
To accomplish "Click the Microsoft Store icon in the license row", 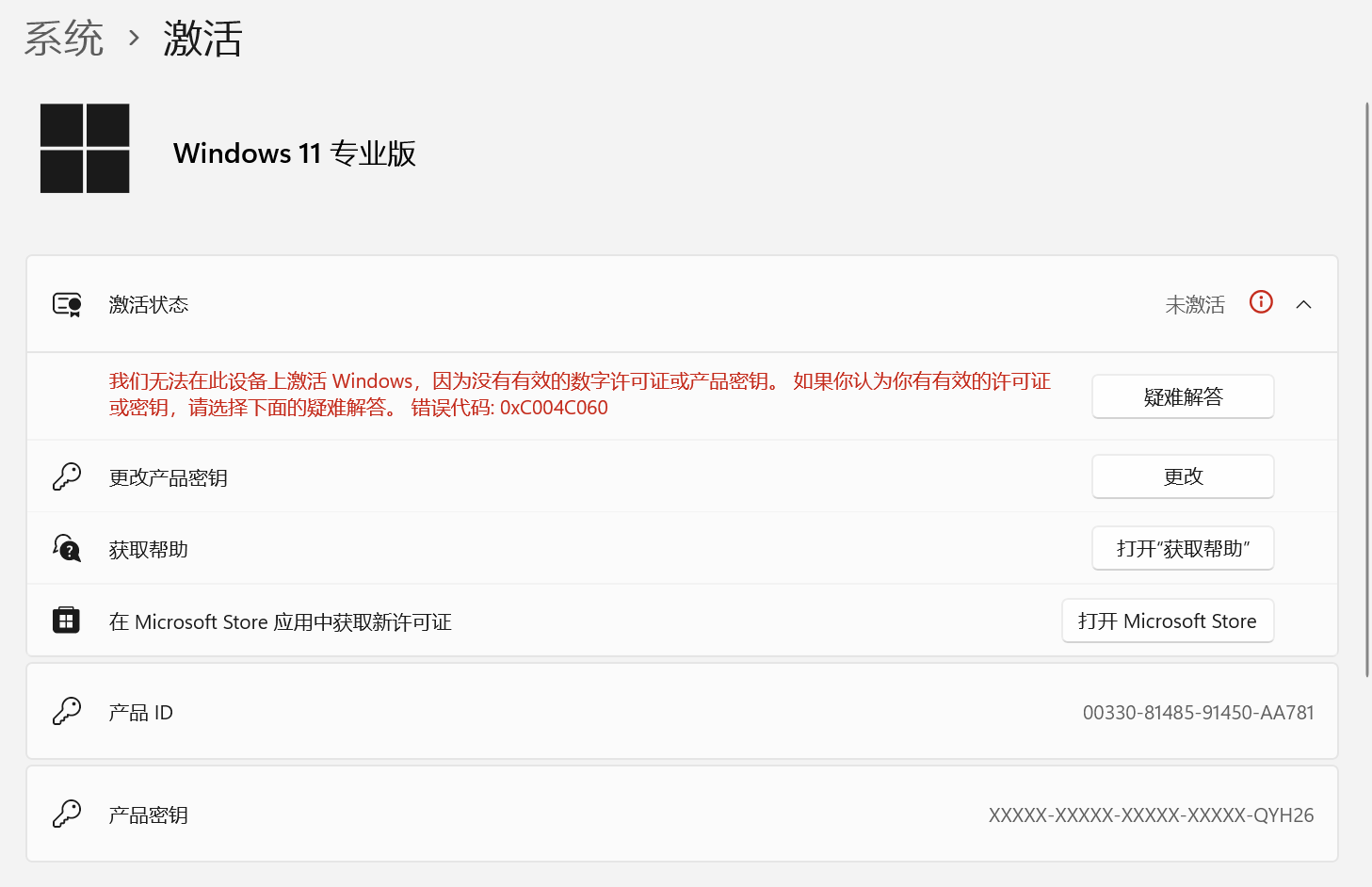I will 66,620.
